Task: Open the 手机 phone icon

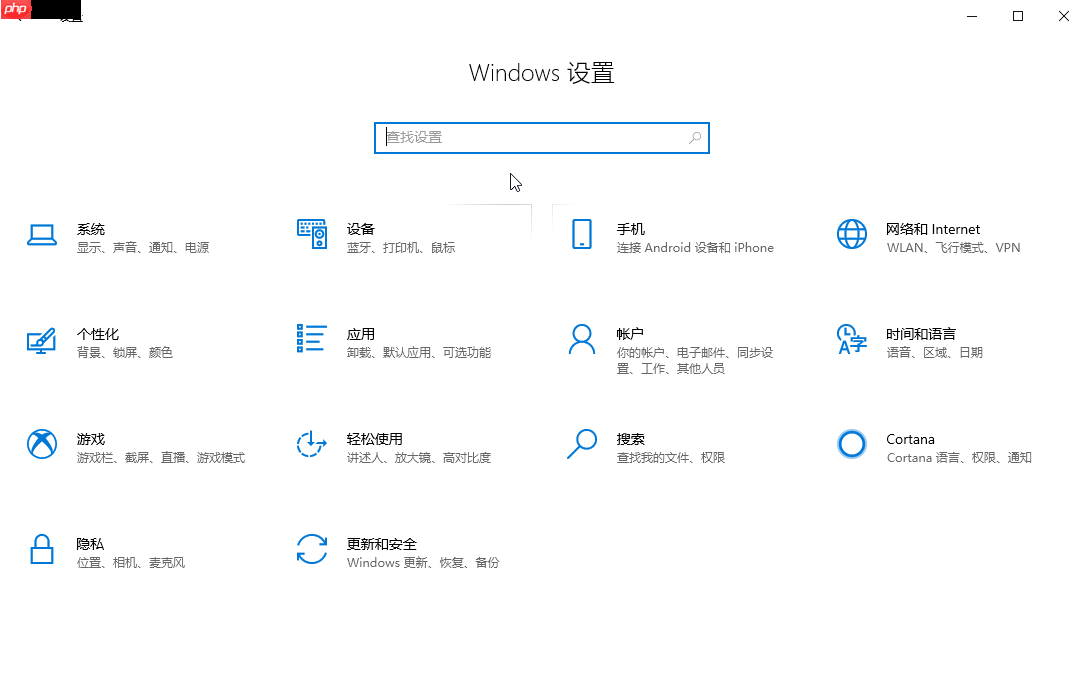Action: coord(582,234)
